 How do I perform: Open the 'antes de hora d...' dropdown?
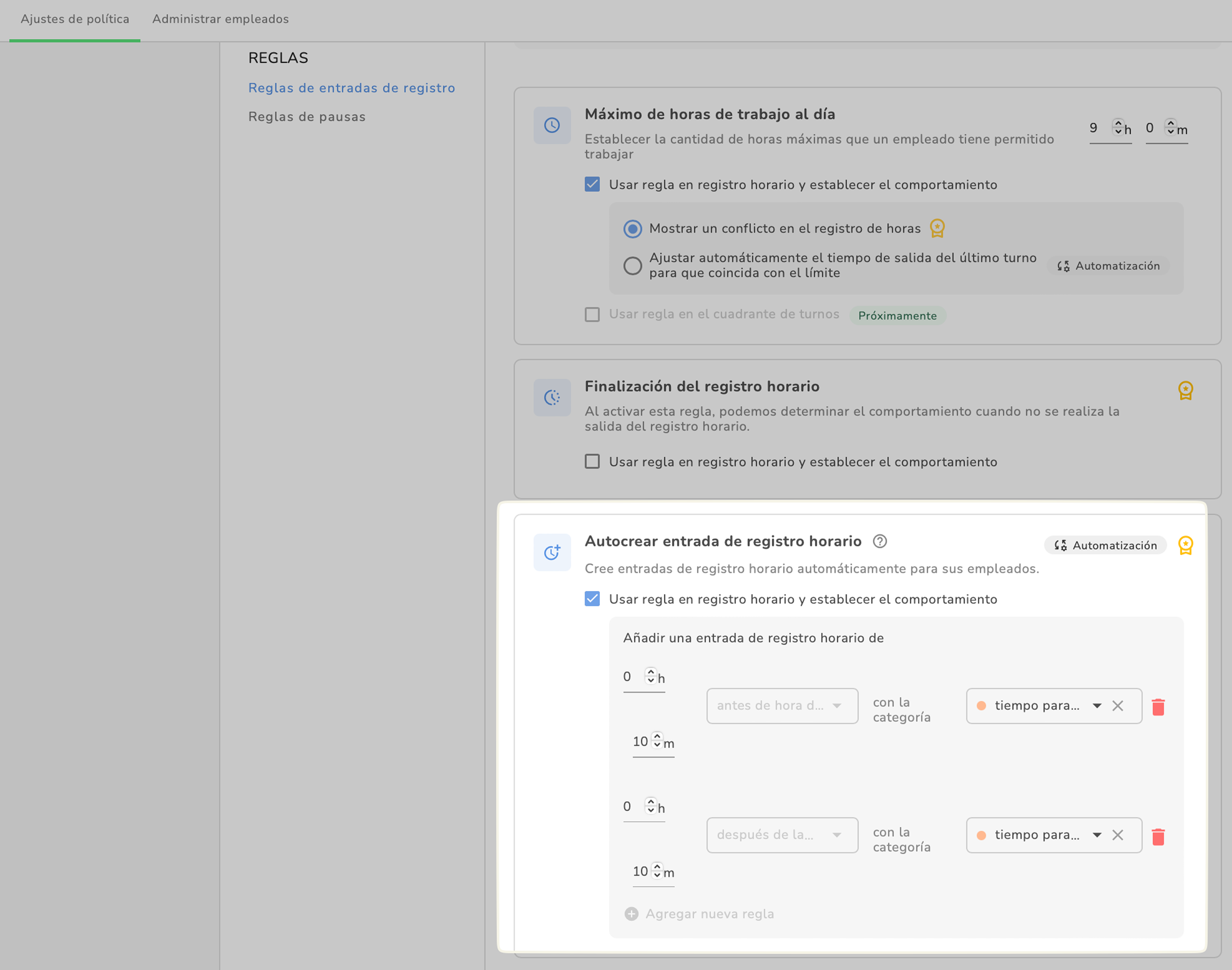click(x=782, y=706)
